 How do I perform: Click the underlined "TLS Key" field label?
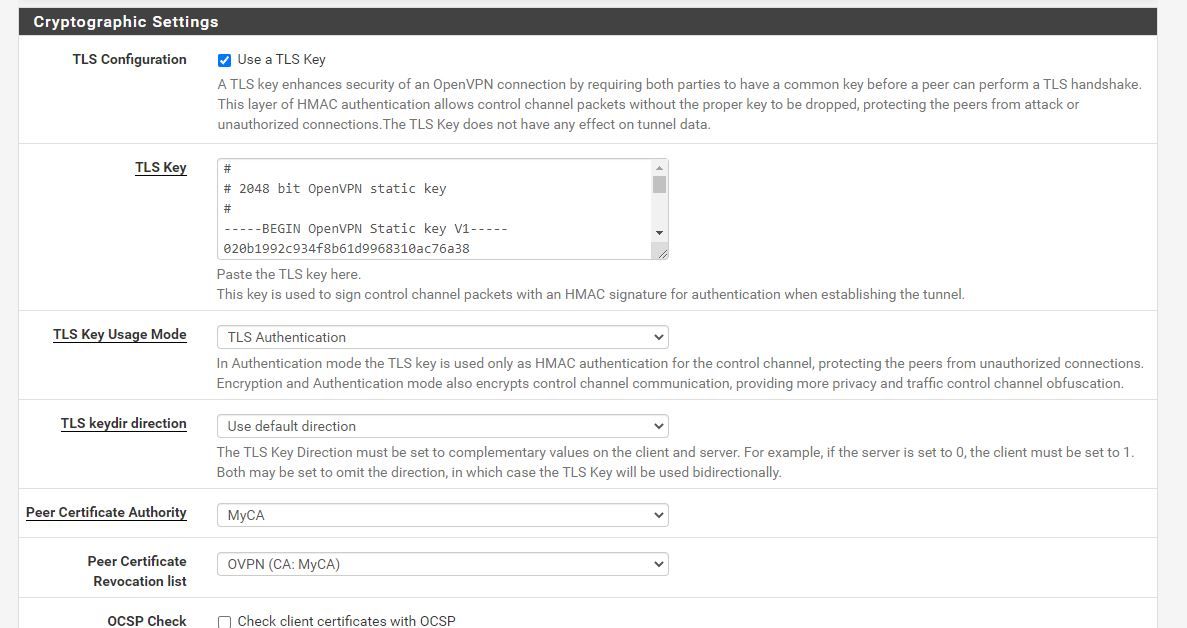pyautogui.click(x=161, y=167)
